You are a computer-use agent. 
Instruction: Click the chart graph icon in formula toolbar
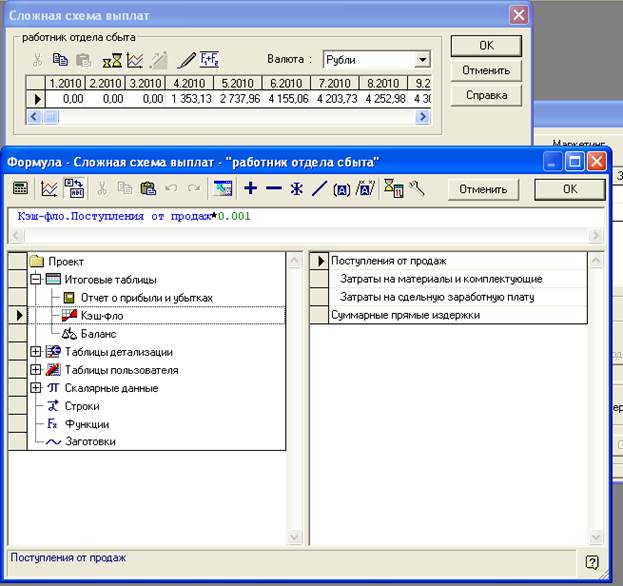tap(48, 189)
